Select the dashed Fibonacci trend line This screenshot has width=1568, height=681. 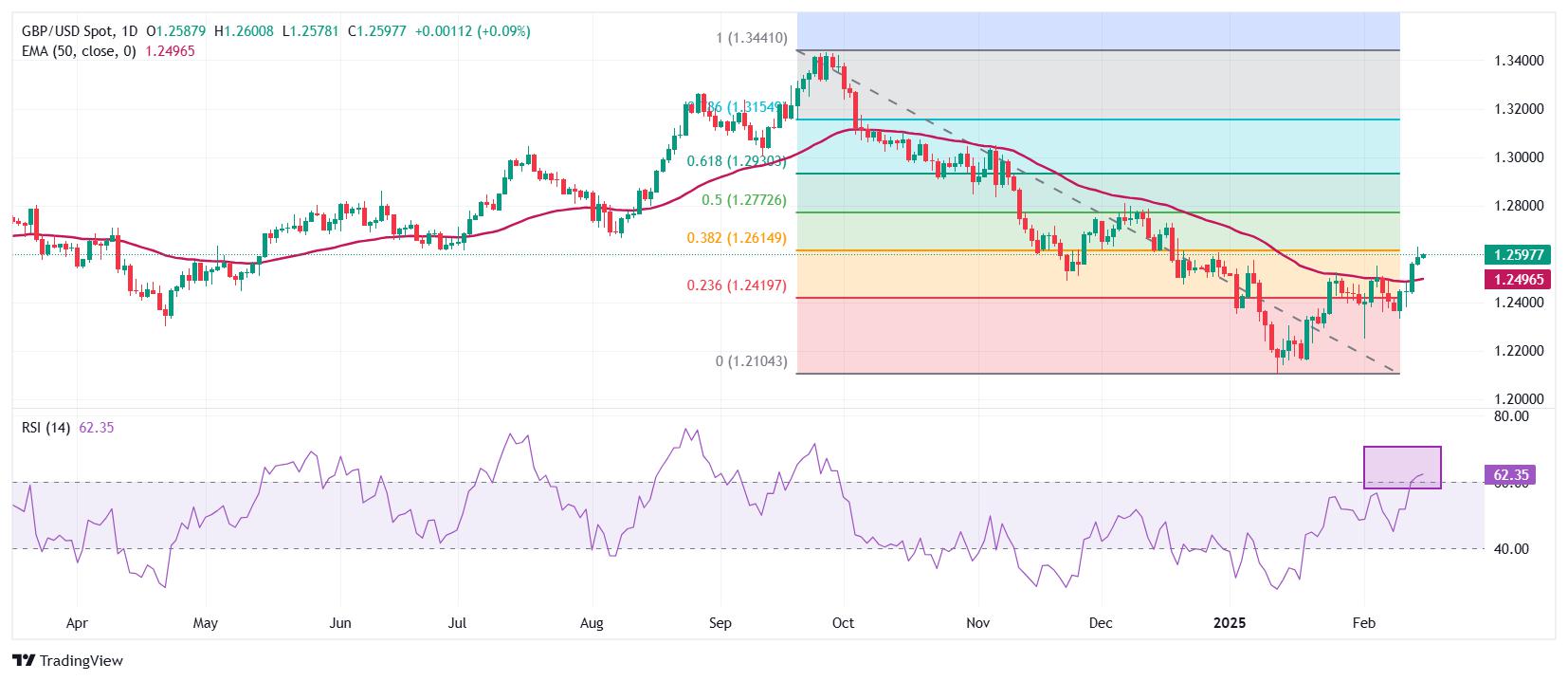click(1098, 212)
